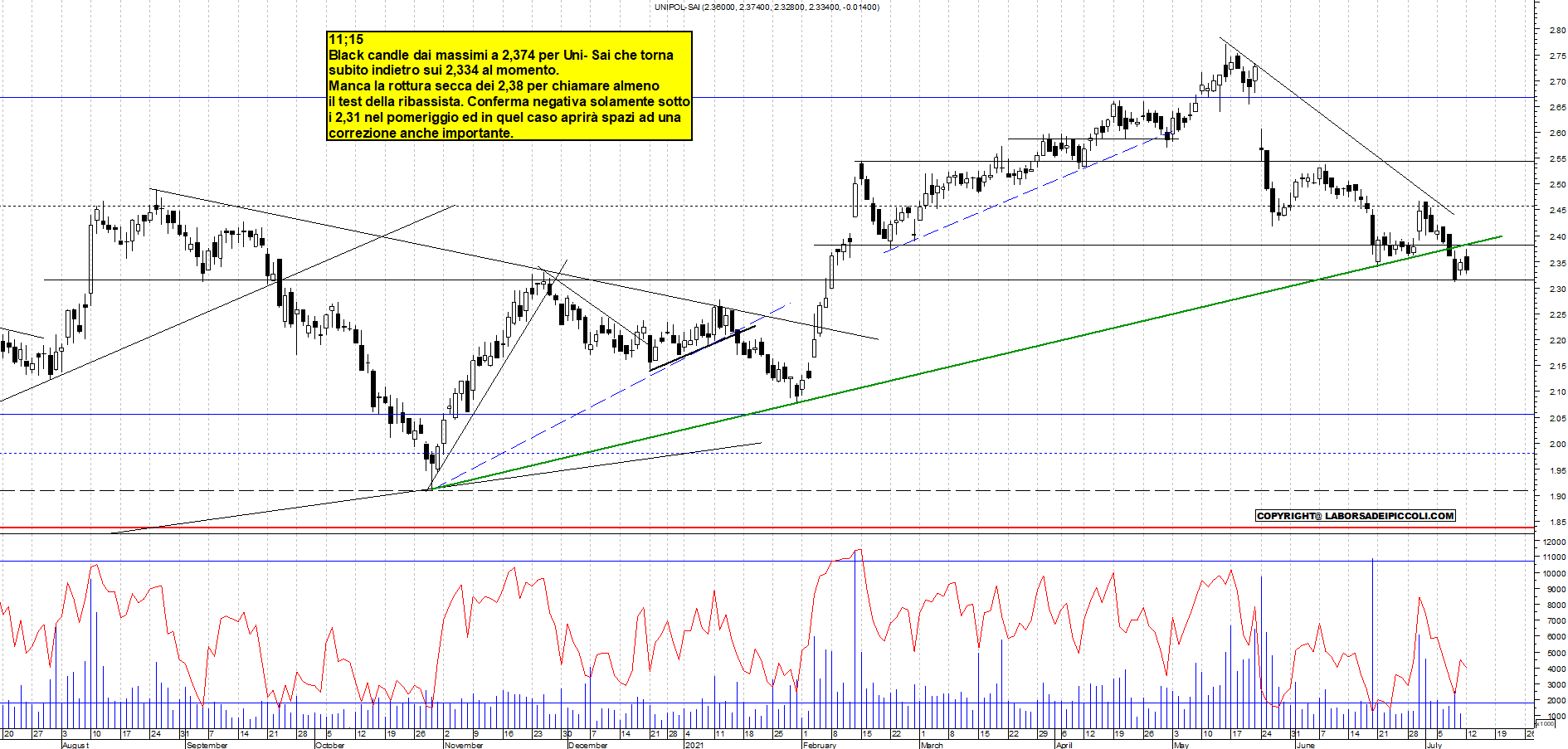Screen dimensions: 1568x749
Task: Click the 2.05 price axis label
Action: click(x=1556, y=419)
